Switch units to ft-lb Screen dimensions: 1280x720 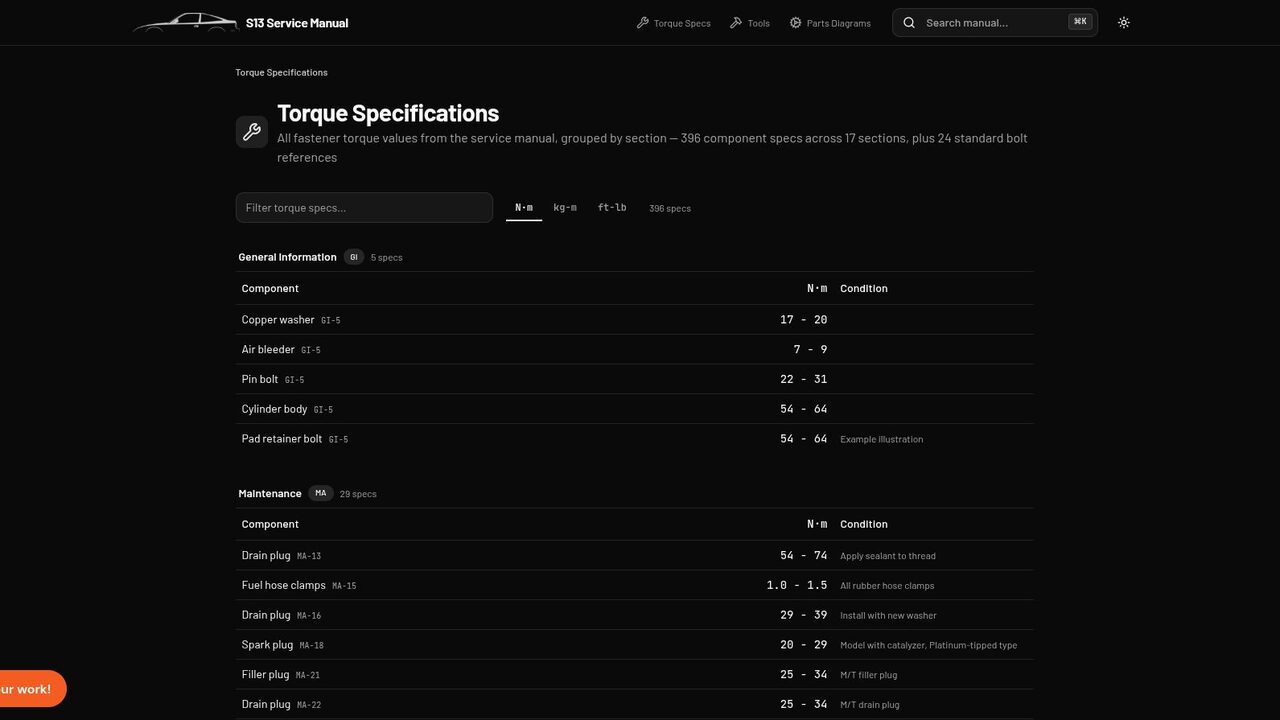(x=612, y=208)
